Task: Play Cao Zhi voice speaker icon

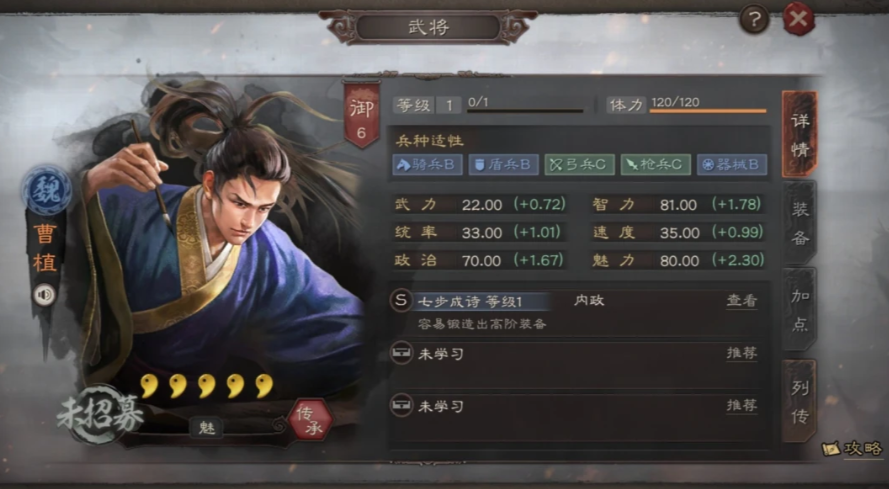Action: 44,294
